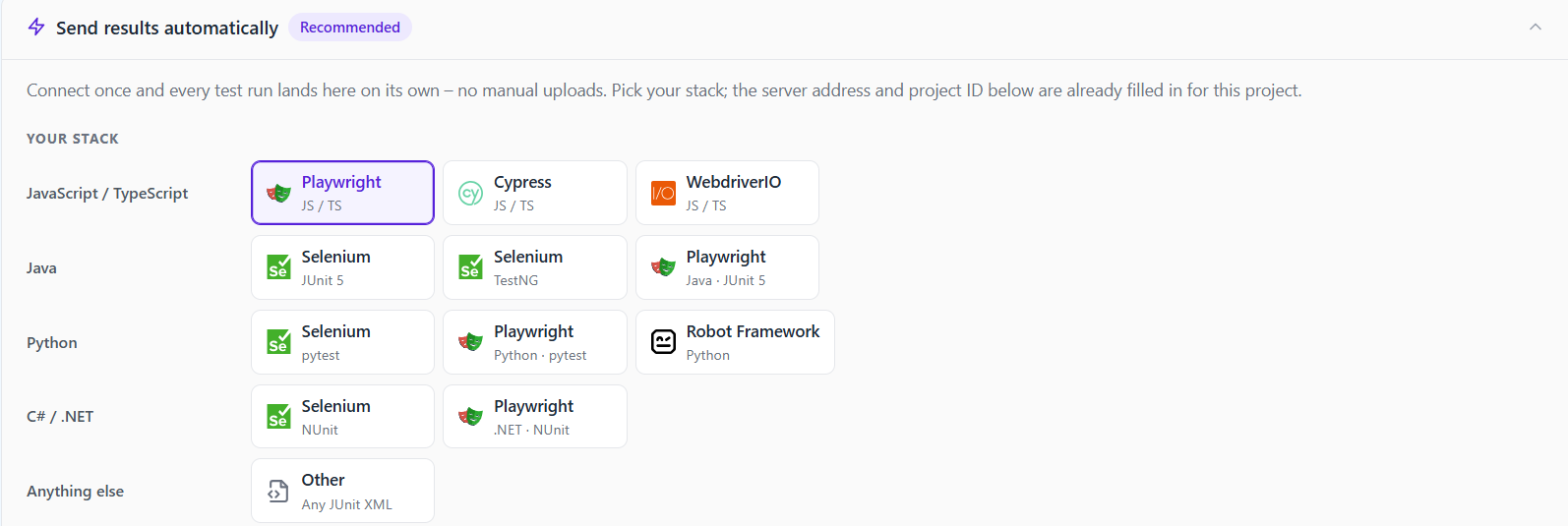Choose the Cypress JS / TS stack card
The image size is (1568, 526).
pyautogui.click(x=535, y=193)
